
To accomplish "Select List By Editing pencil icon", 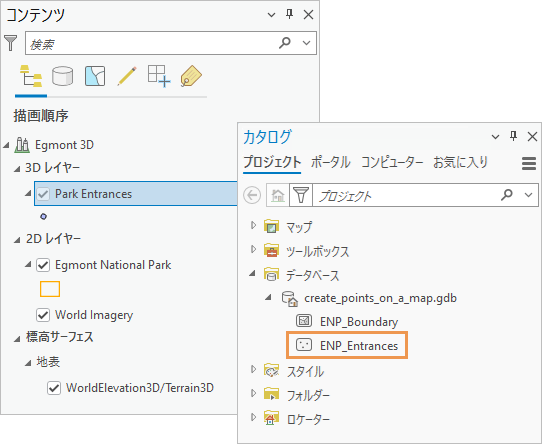I will coord(127,76).
